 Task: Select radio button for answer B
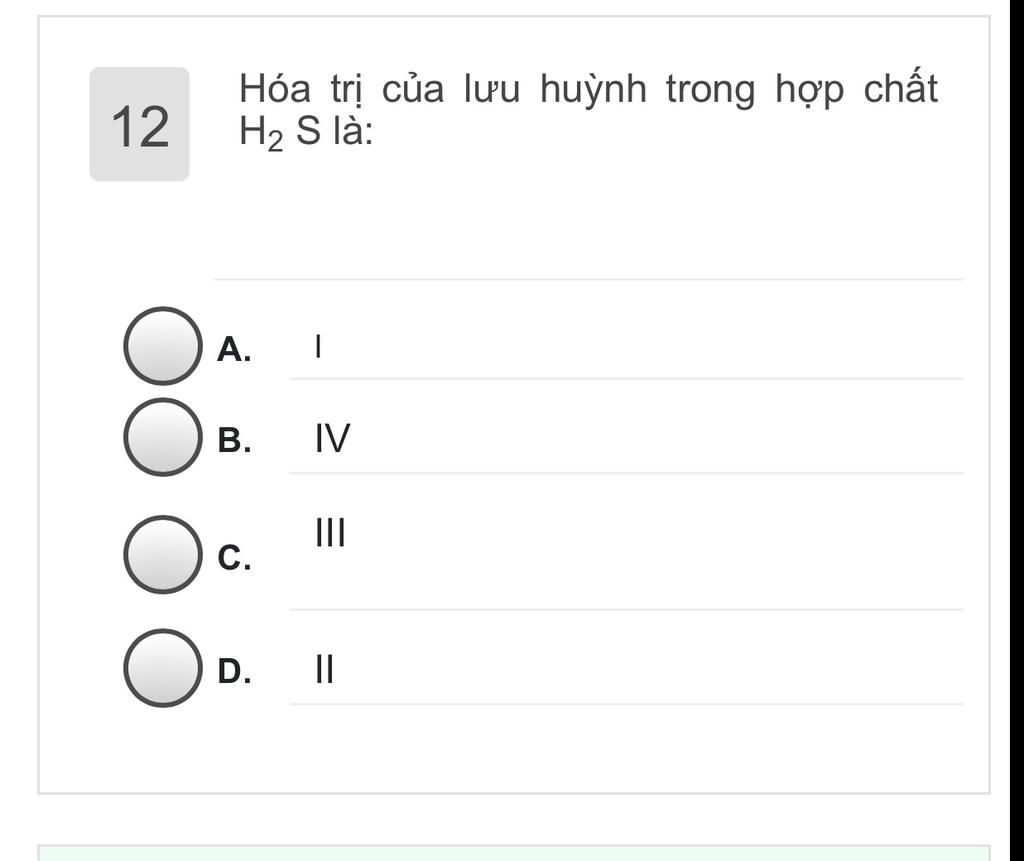(x=161, y=437)
